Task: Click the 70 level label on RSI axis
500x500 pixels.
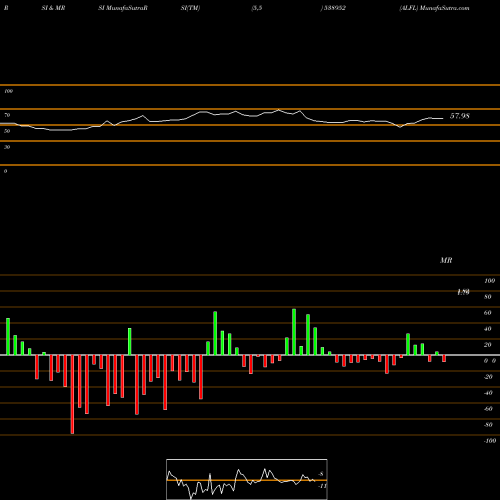Action: 7,115
